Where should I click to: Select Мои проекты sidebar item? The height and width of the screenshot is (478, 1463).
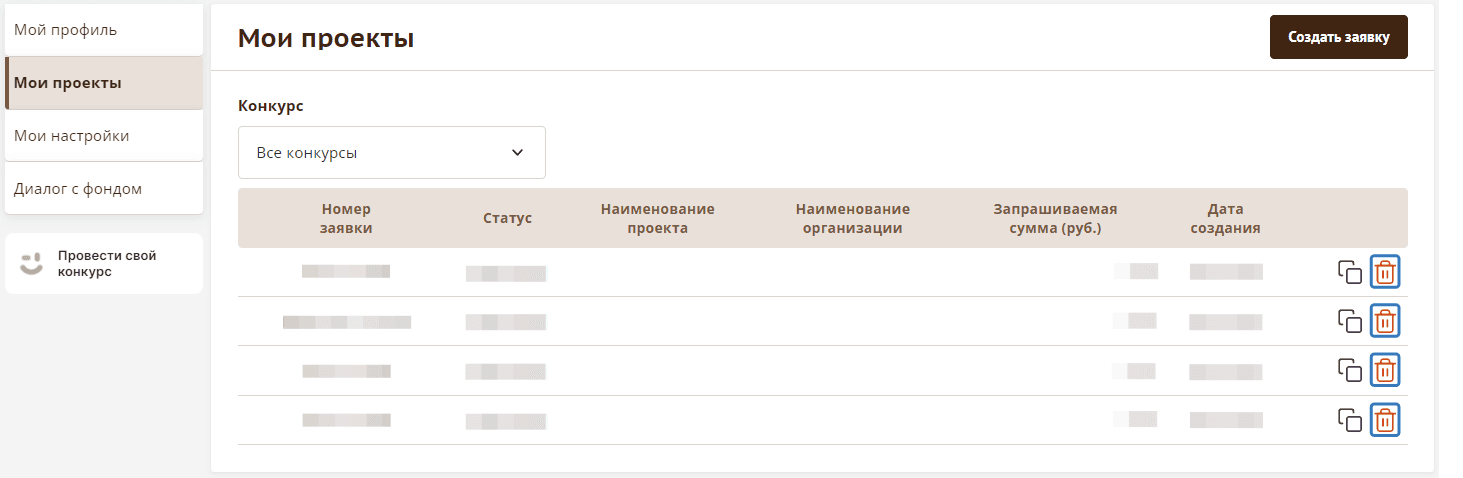click(x=104, y=83)
